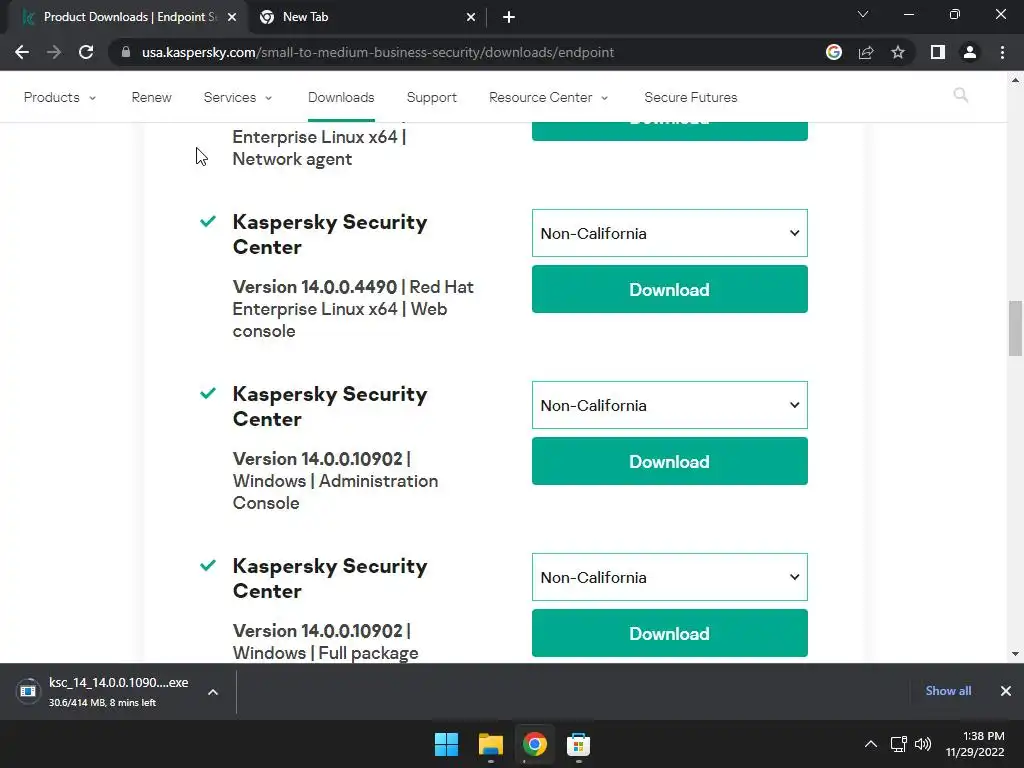Open the clock and date panel
Screen dimensions: 1024x768
point(975,744)
